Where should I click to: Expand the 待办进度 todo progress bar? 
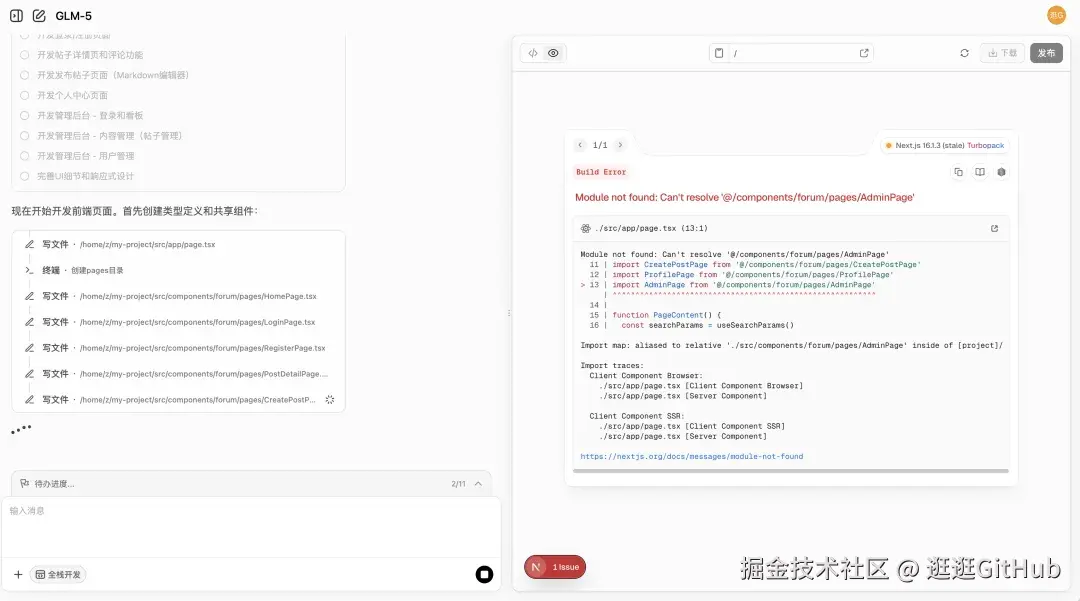[478, 484]
